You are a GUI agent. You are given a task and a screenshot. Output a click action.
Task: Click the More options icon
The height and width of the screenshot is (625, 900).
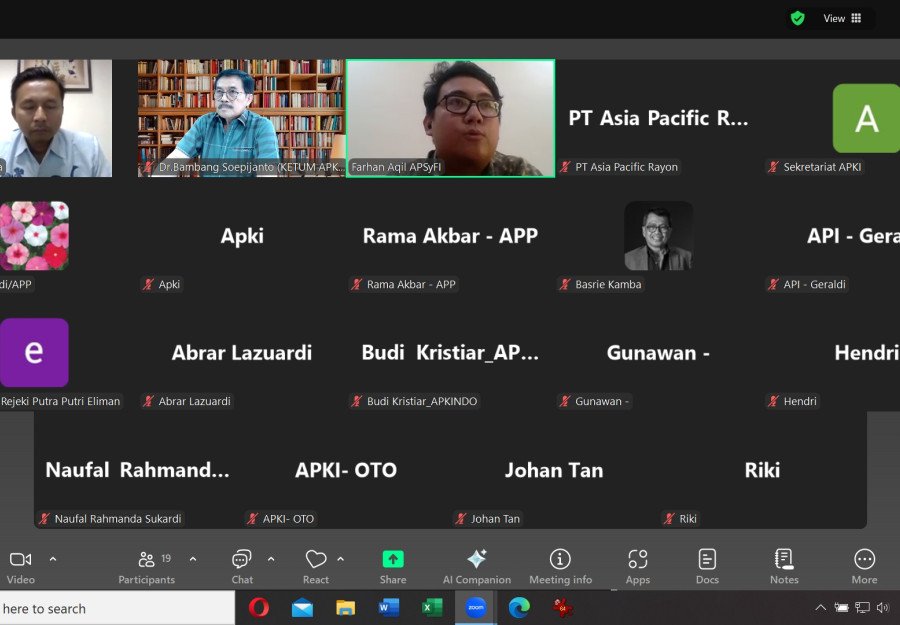tap(864, 559)
